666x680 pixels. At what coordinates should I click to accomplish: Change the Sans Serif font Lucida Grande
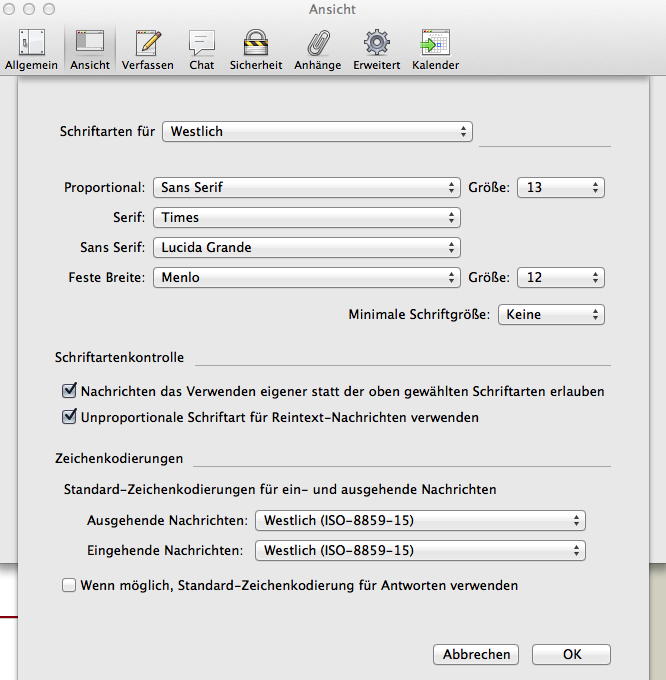click(x=306, y=247)
